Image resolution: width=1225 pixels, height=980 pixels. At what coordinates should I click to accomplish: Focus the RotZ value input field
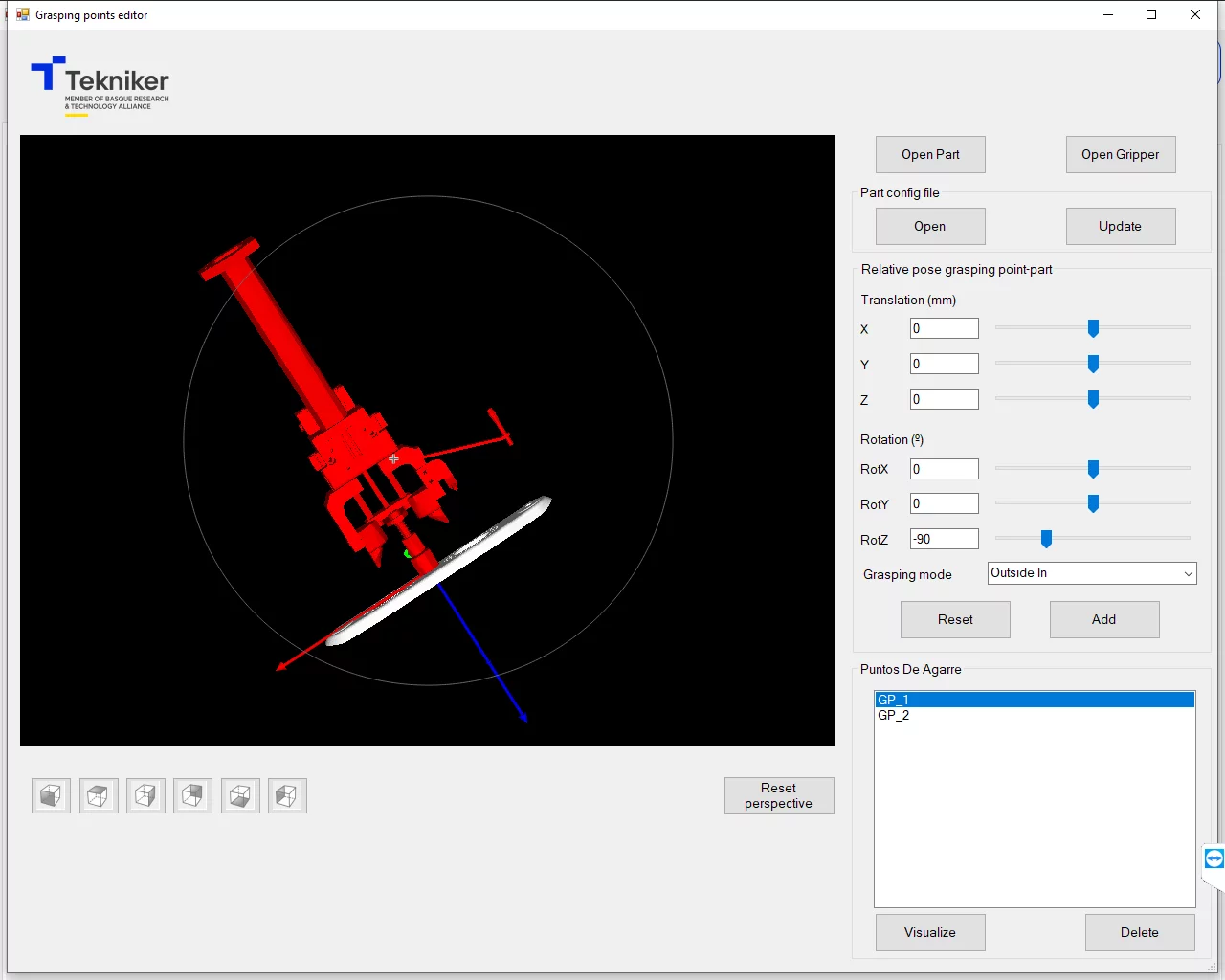tap(944, 539)
